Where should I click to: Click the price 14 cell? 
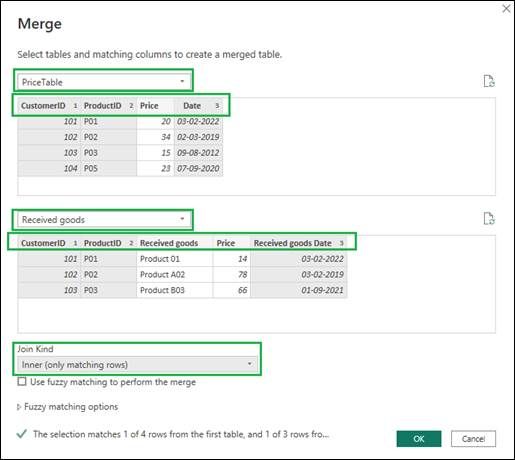(x=232, y=259)
